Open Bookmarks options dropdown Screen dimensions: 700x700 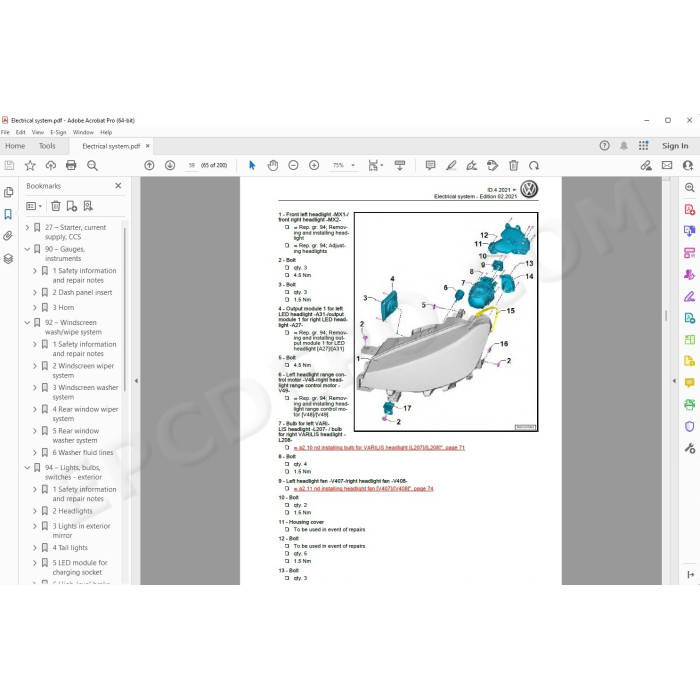(34, 206)
